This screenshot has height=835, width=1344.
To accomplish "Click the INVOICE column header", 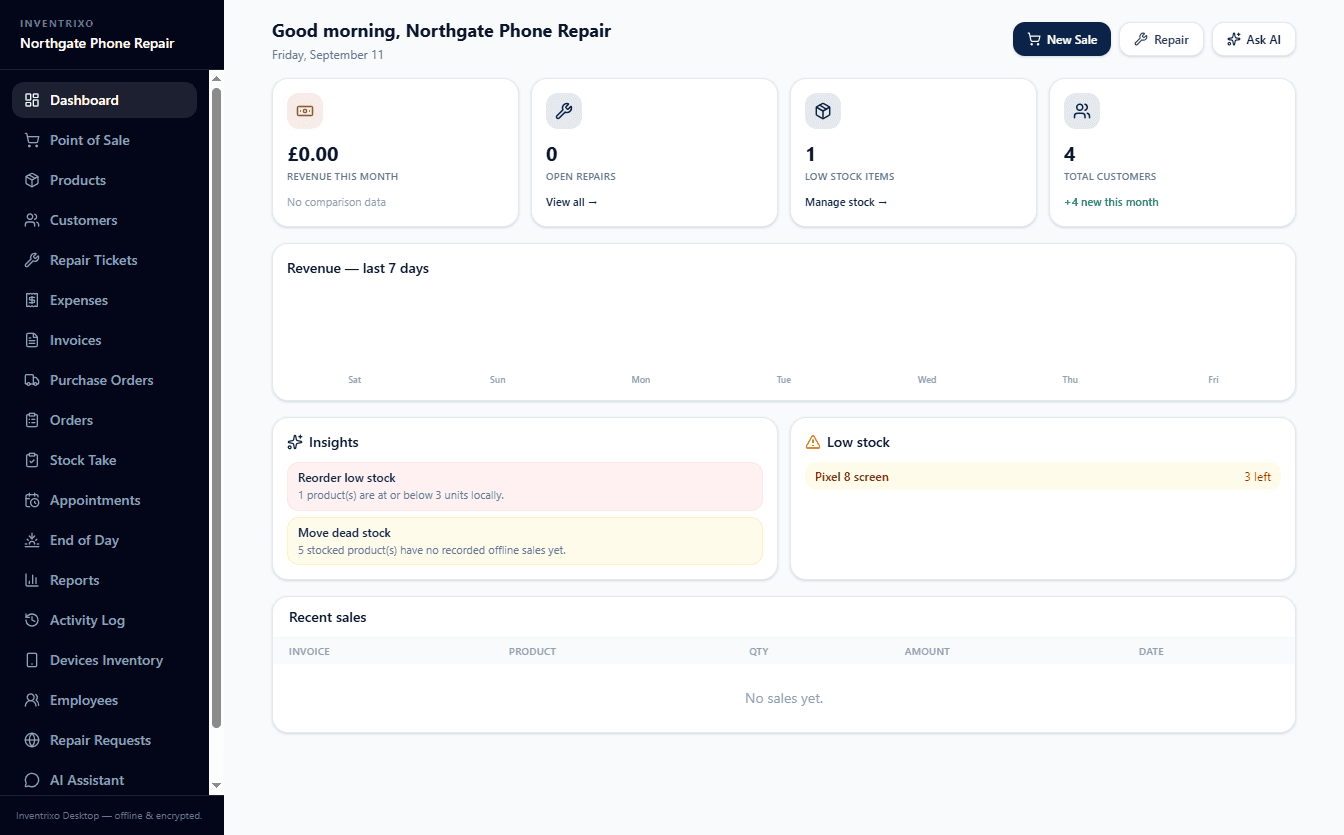I will tap(309, 651).
